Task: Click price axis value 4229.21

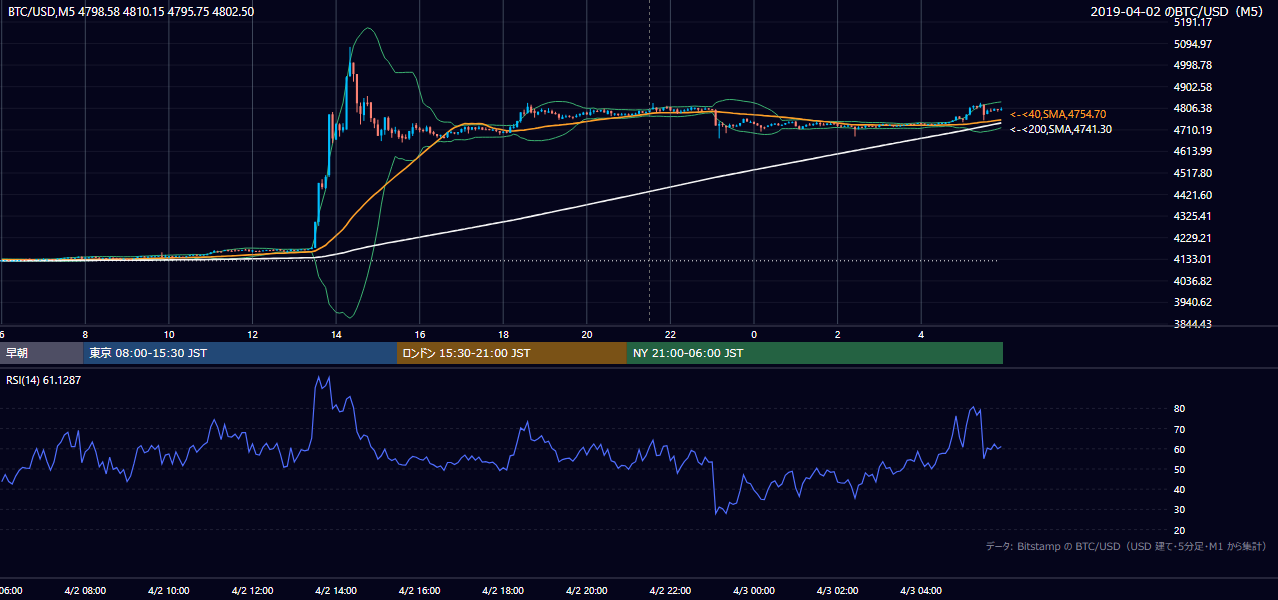Action: coord(1192,238)
